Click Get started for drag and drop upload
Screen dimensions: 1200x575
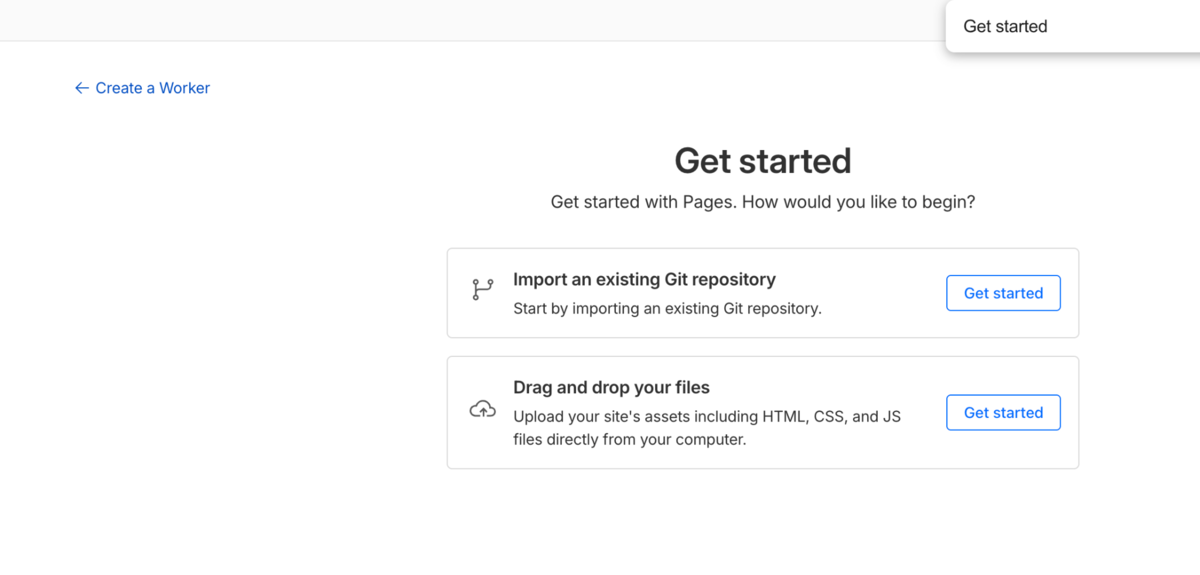(1003, 412)
